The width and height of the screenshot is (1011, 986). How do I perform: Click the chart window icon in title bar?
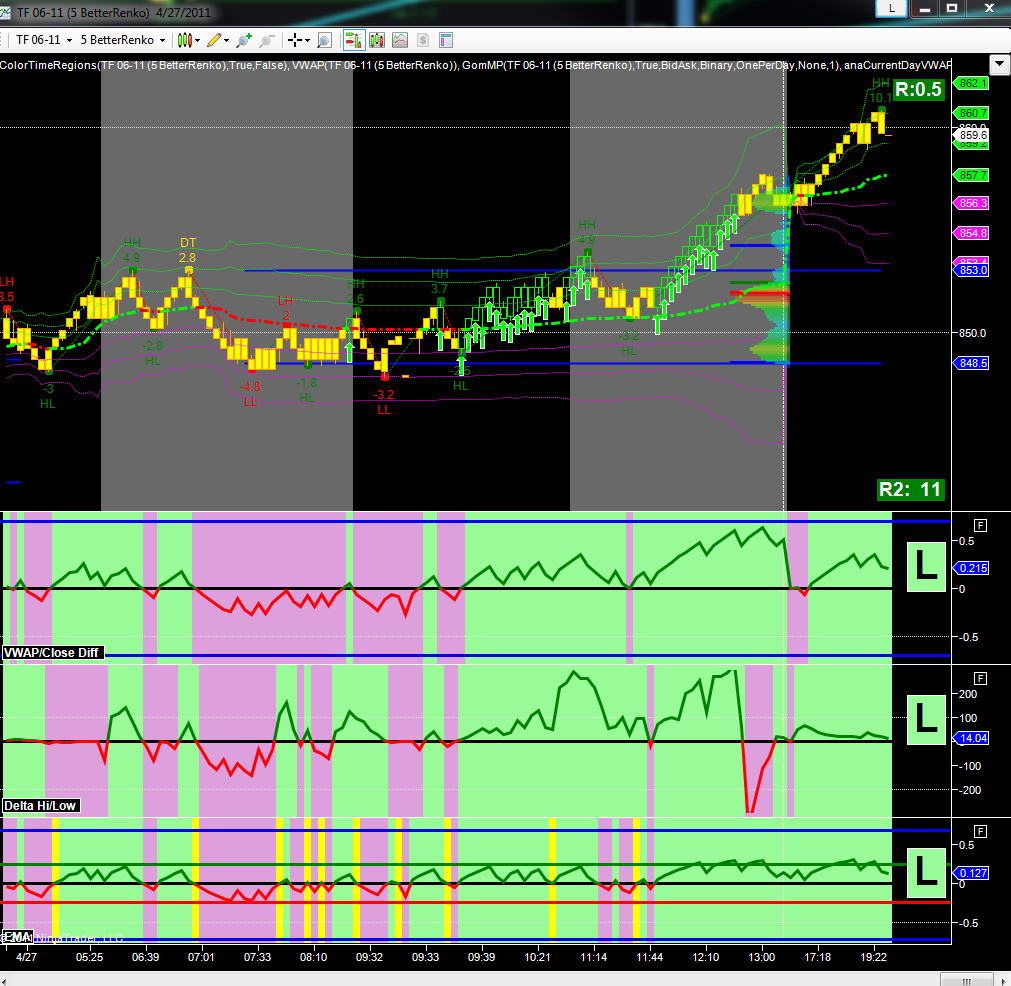(x=5, y=12)
